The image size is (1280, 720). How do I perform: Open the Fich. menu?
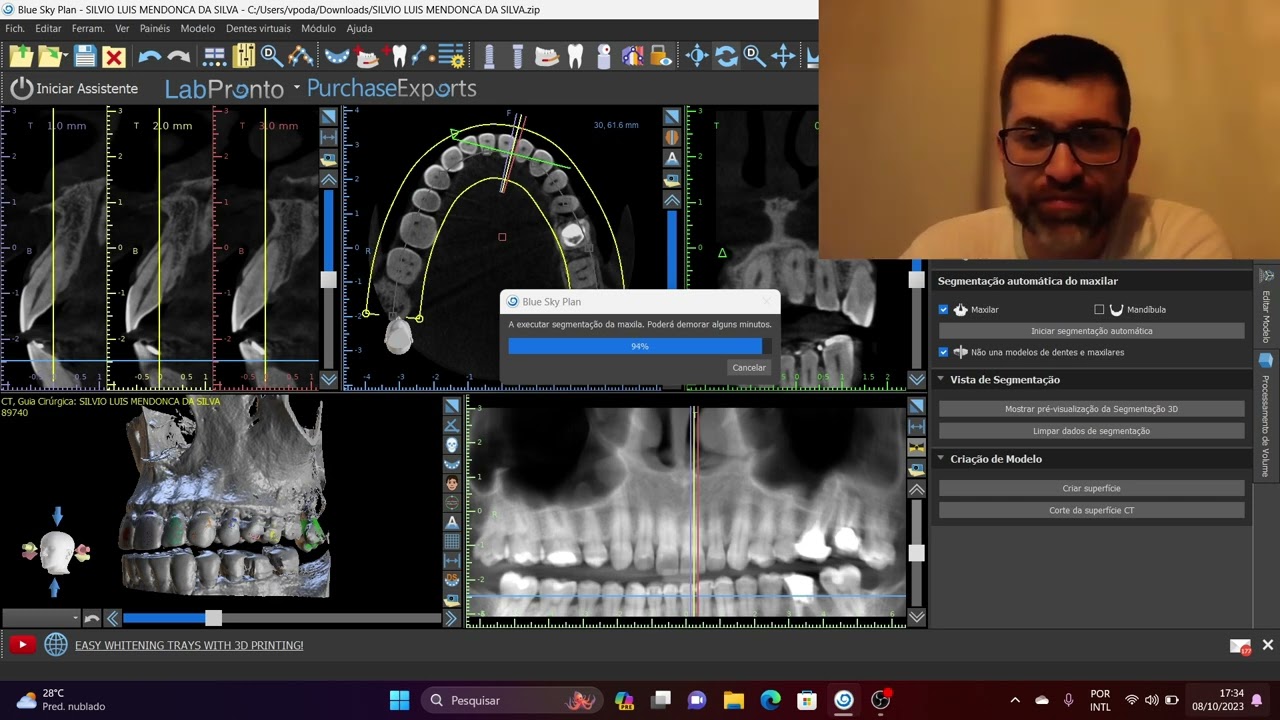tap(15, 29)
